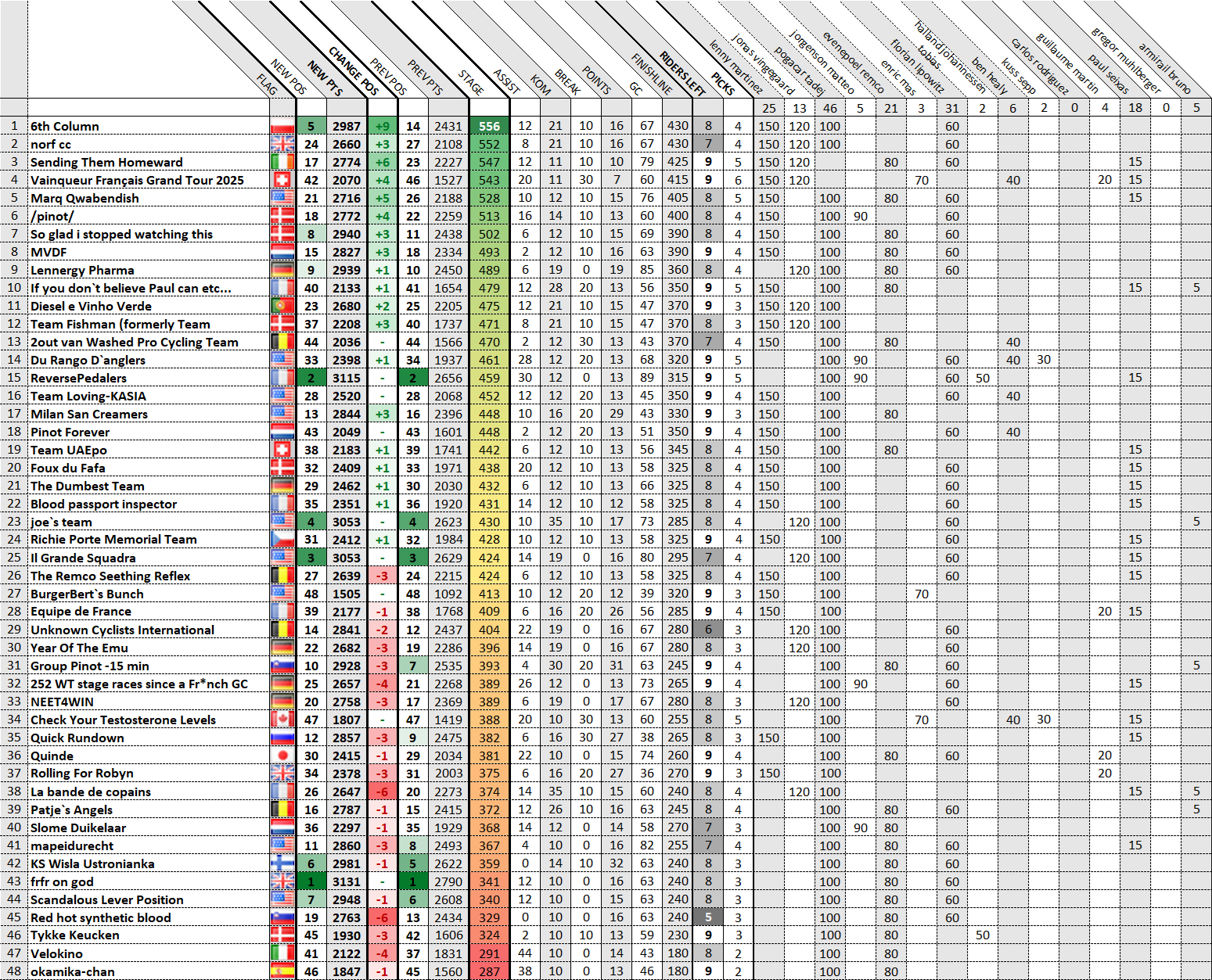
Task: Select the Spanish flag beside okamika-chan
Action: coord(282,971)
